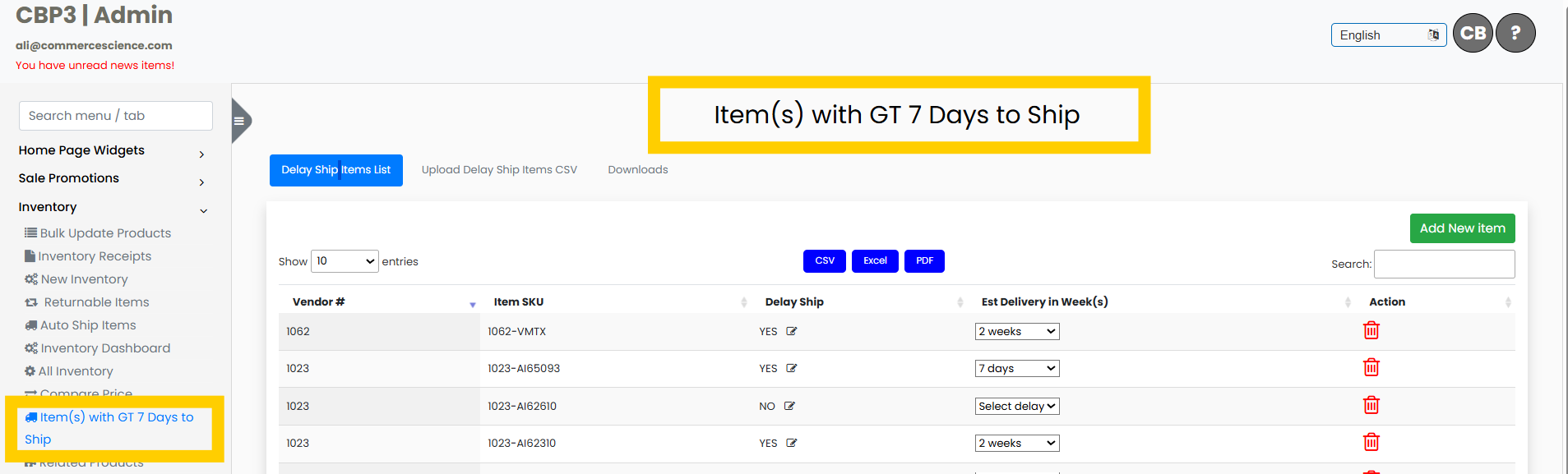Open 'Select delay' dropdown for 1023-AI62610

tap(1016, 407)
